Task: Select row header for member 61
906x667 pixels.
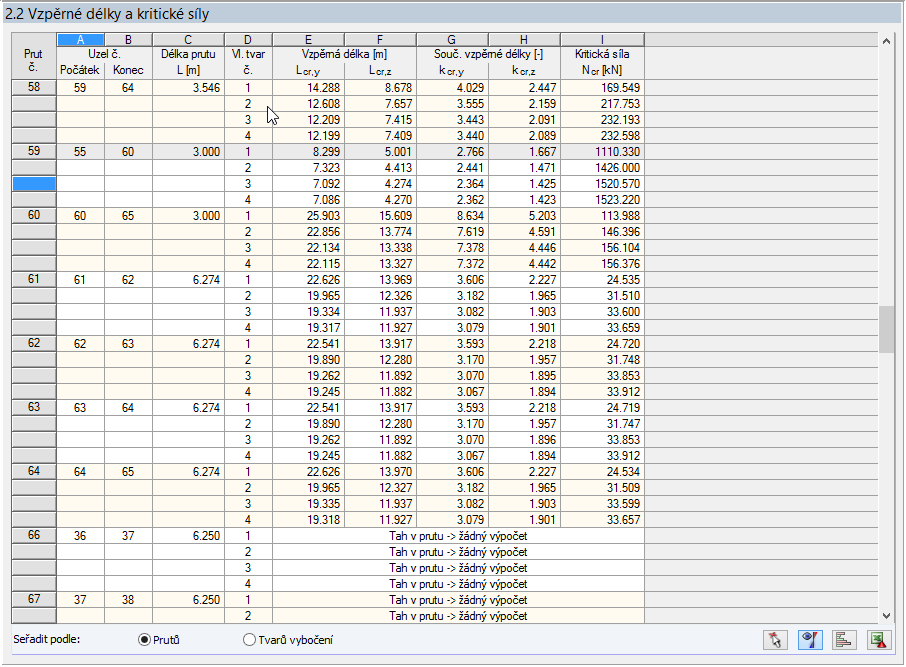Action: point(34,279)
